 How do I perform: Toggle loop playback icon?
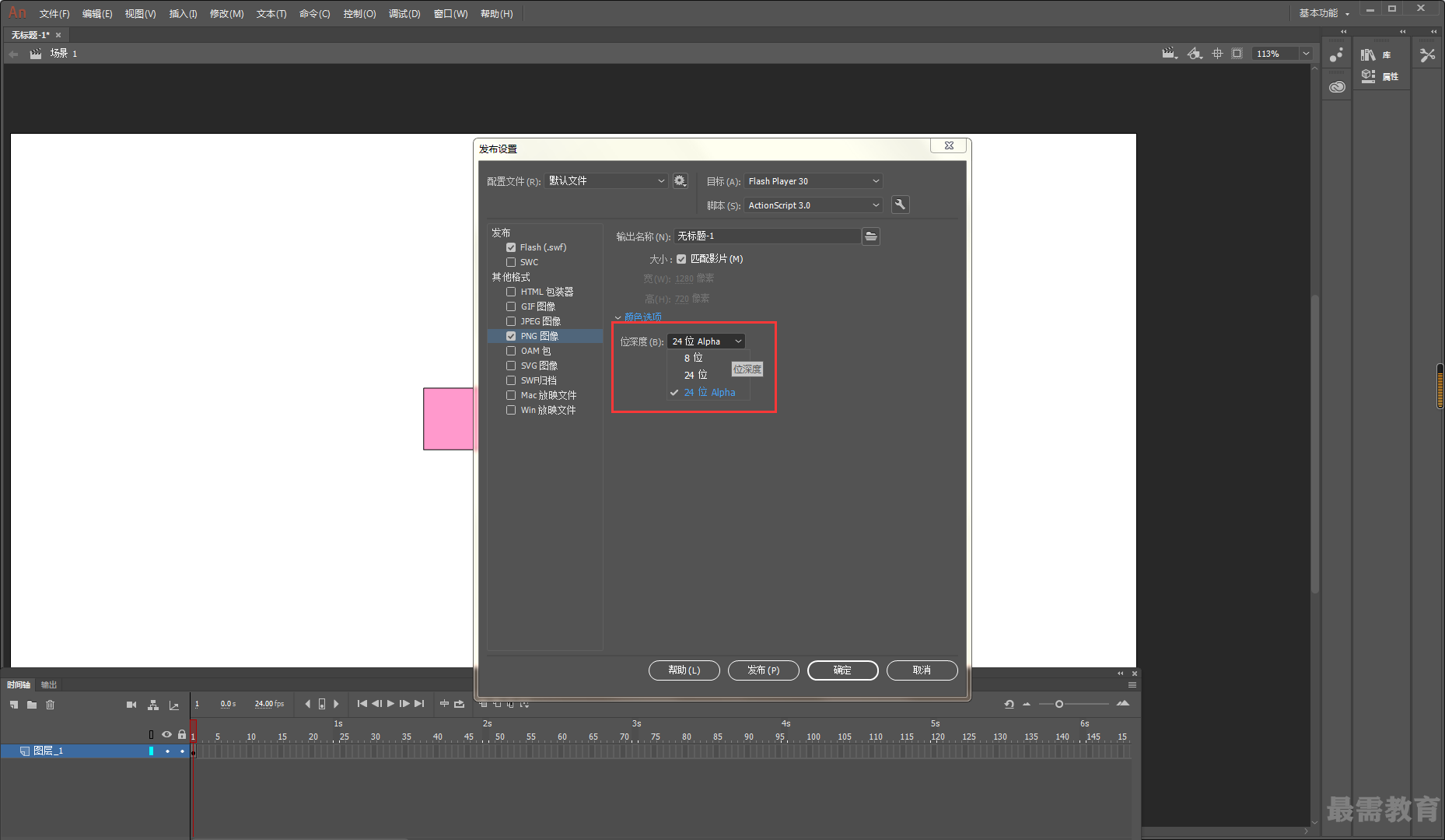pos(460,703)
